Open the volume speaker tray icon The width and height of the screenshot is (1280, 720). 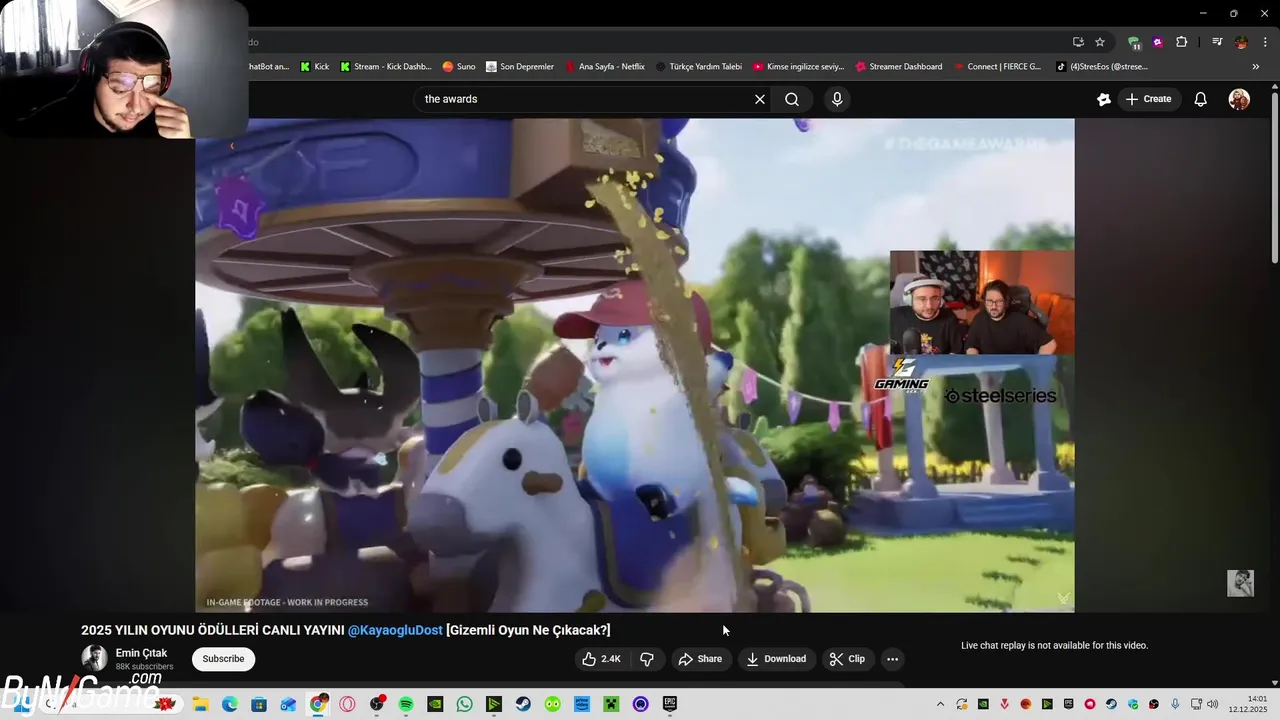pyautogui.click(x=1213, y=704)
